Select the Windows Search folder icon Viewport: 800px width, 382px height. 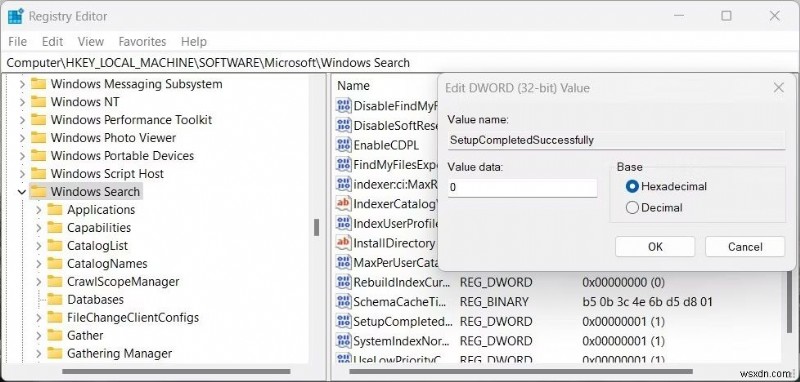coord(38,191)
